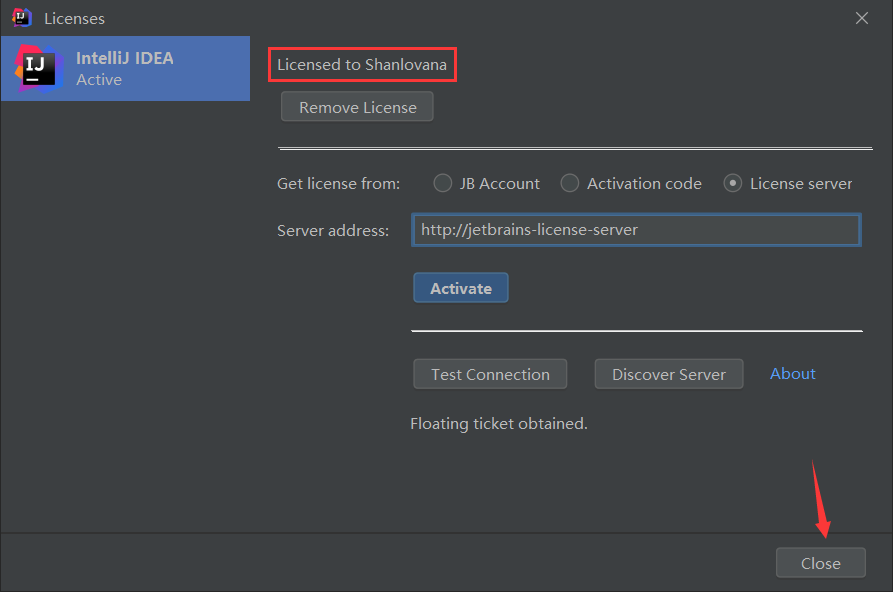Click the "Floating ticket obtained." status message
Screen dimensions: 893x592
(x=499, y=423)
